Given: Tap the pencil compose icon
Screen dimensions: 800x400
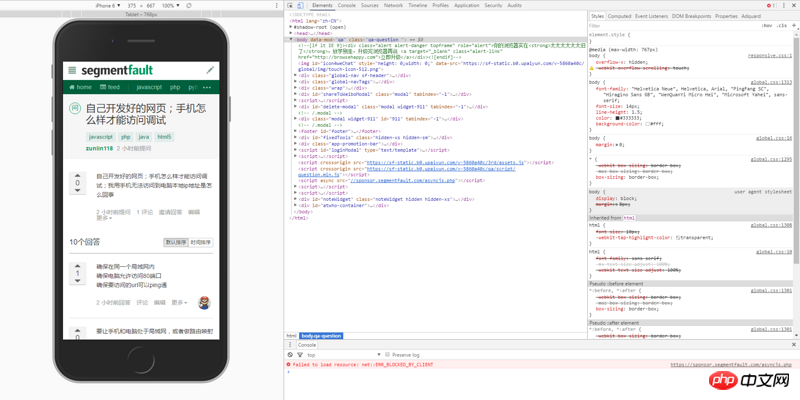Looking at the screenshot, I should coord(210,70).
